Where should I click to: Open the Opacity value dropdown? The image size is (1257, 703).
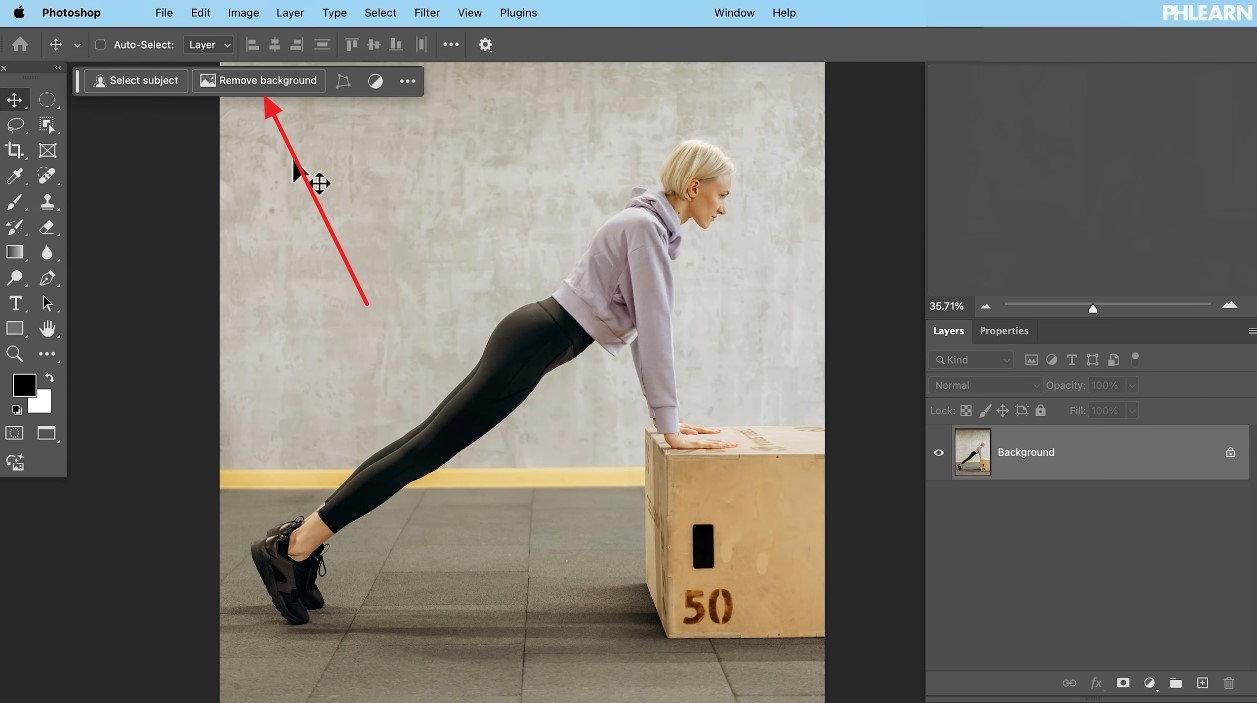[x=1132, y=385]
